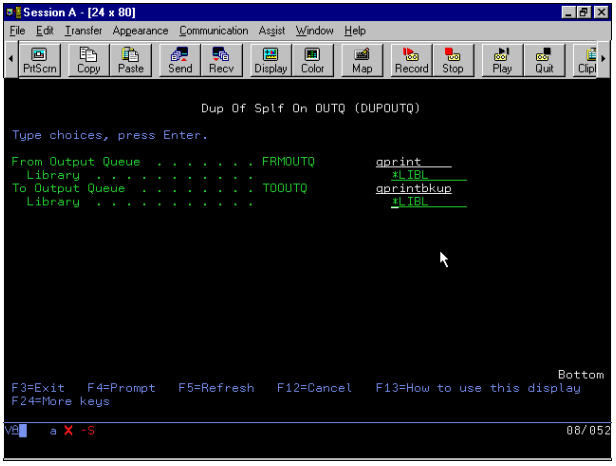Select the To Output Queue field qprintbkup
The height and width of the screenshot is (466, 616).
pyautogui.click(x=413, y=189)
